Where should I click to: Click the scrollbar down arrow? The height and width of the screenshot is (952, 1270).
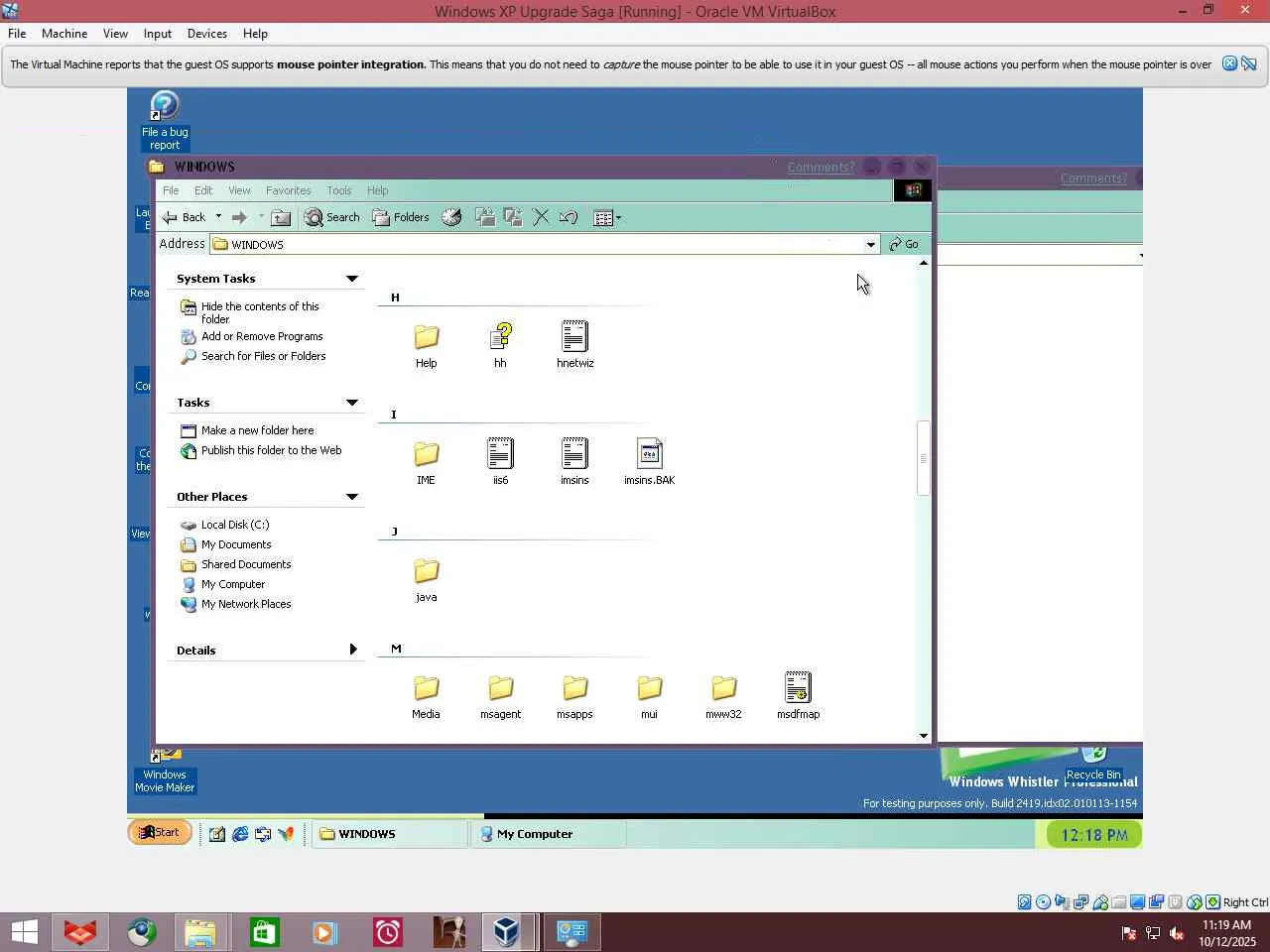924,736
